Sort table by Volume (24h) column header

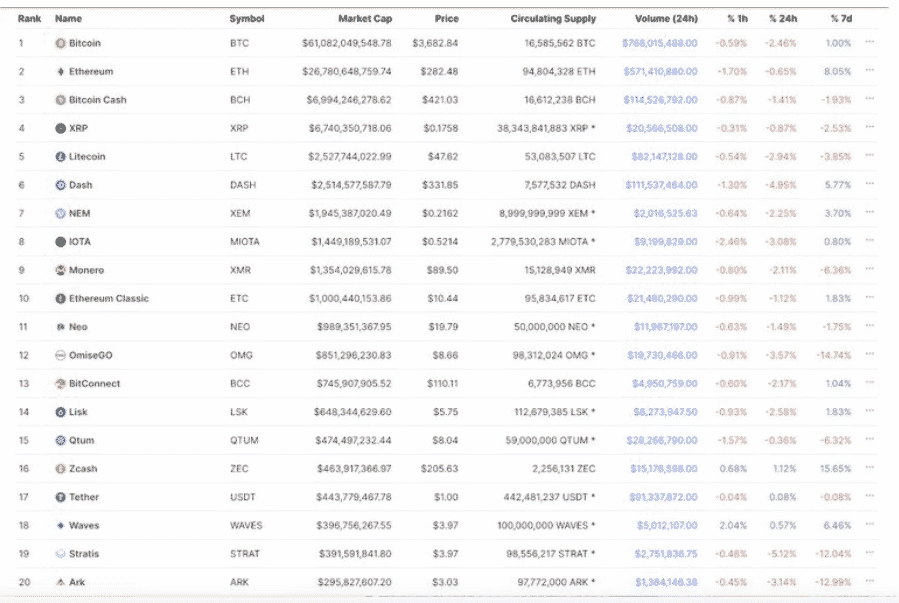click(666, 19)
